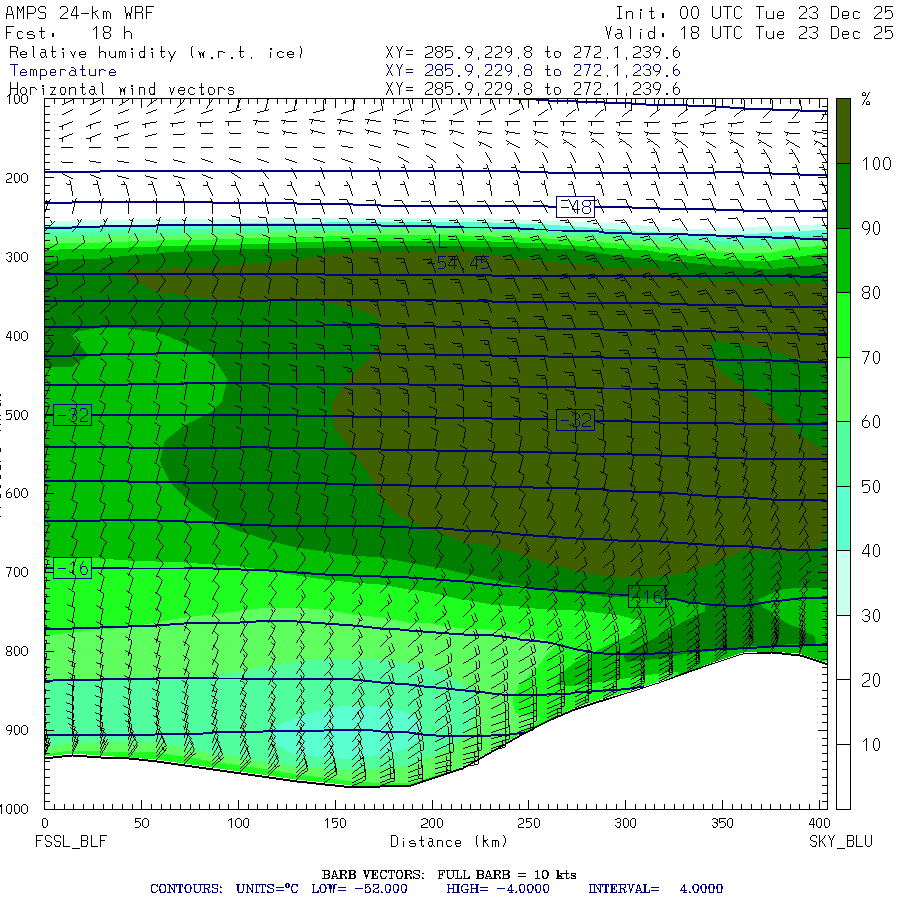Screen dimensions: 900x900
Task: Click the distance axis '0' tick label
Action: (45, 823)
